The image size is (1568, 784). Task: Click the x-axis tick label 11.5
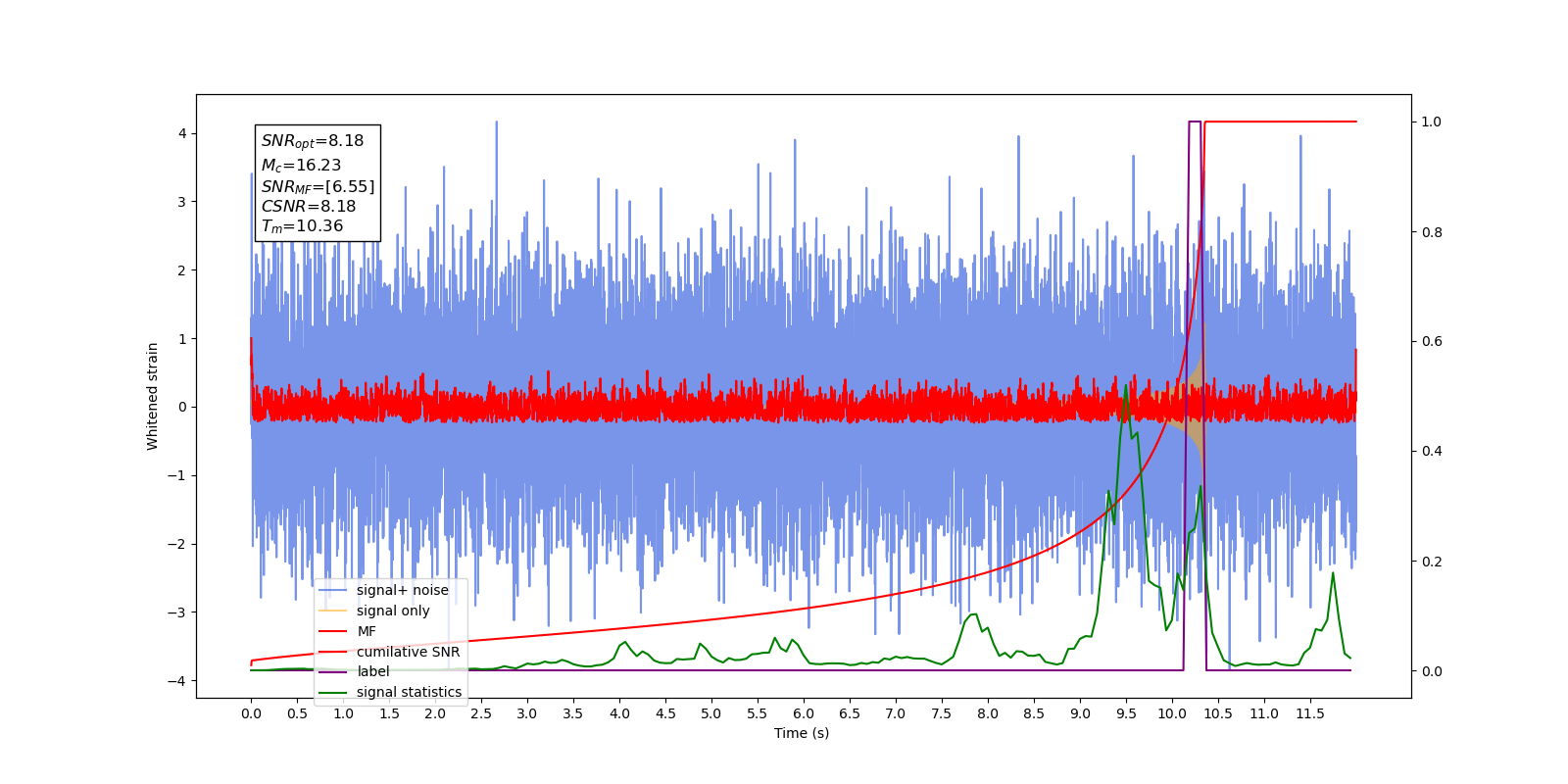(x=1310, y=713)
